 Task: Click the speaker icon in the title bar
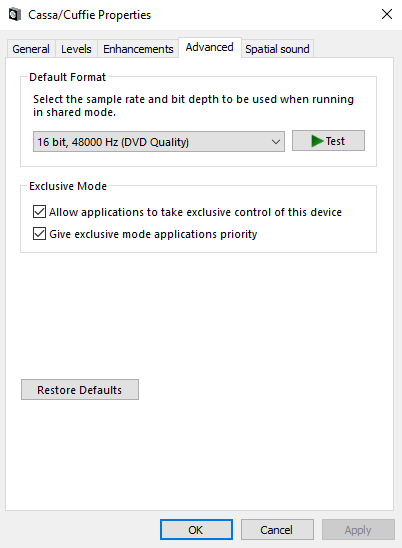coord(14,15)
